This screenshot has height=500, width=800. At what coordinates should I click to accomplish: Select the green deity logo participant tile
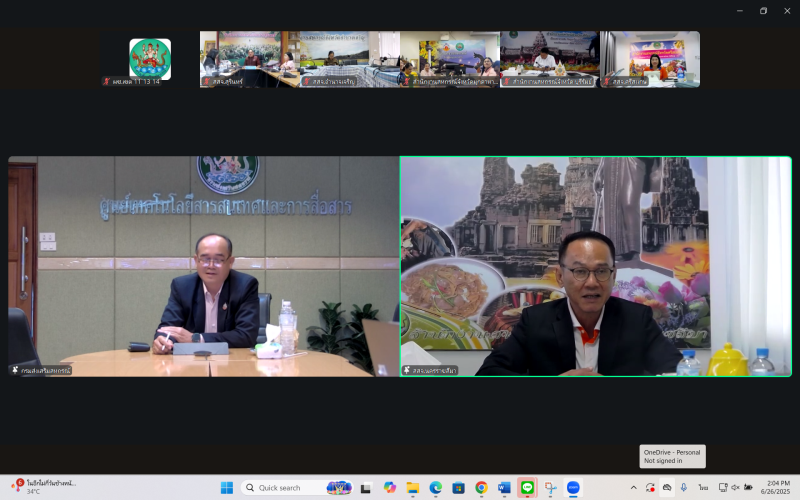tap(150, 59)
